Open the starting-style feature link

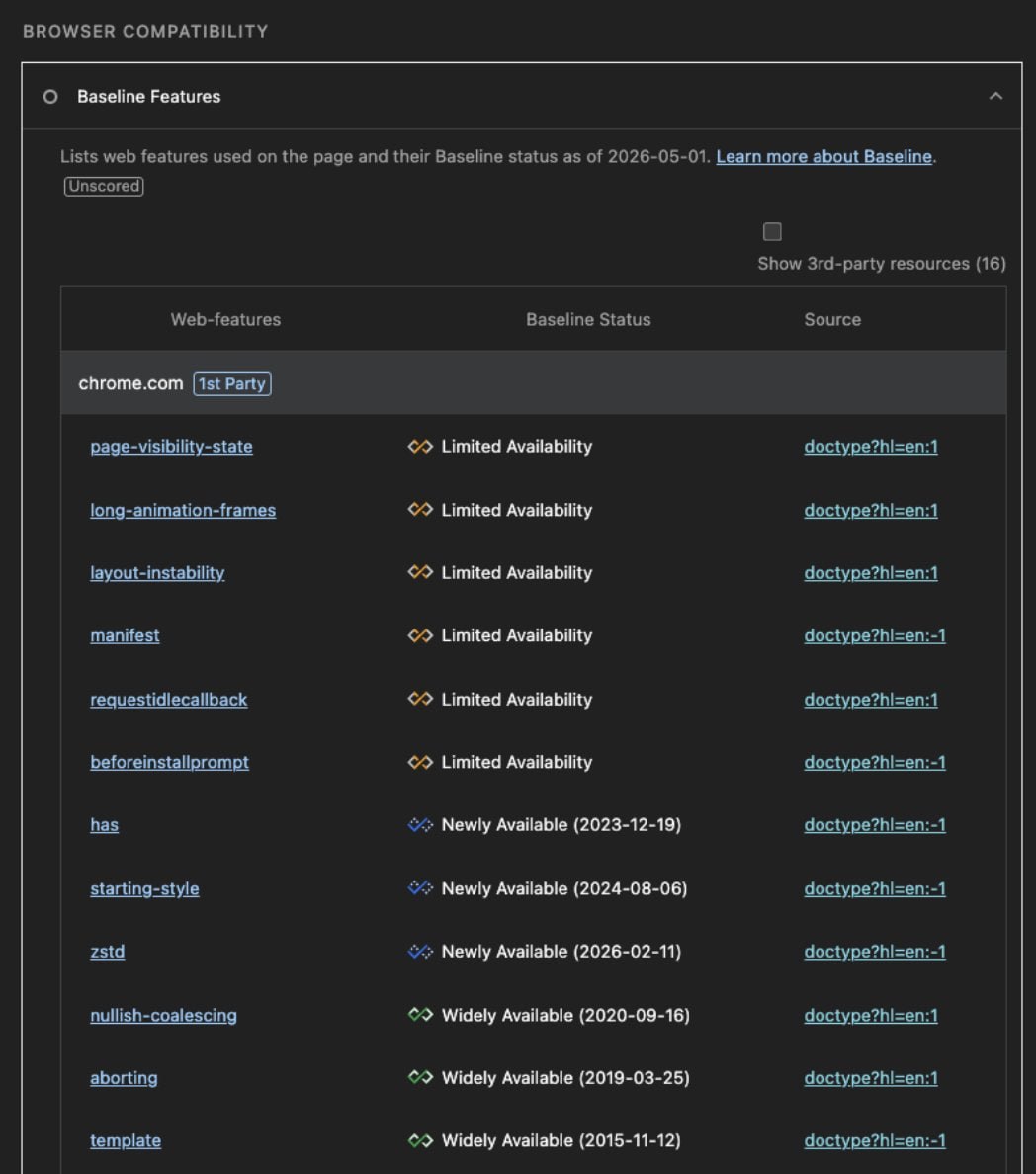pyautogui.click(x=144, y=888)
